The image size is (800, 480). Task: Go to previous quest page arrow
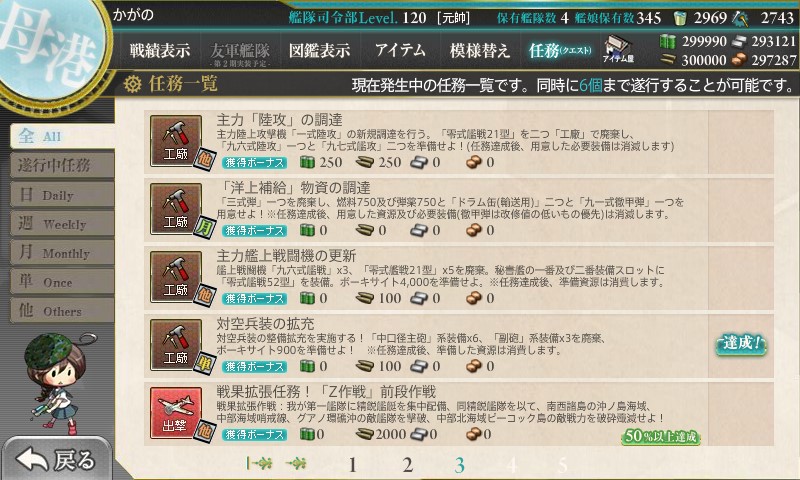(x=296, y=463)
